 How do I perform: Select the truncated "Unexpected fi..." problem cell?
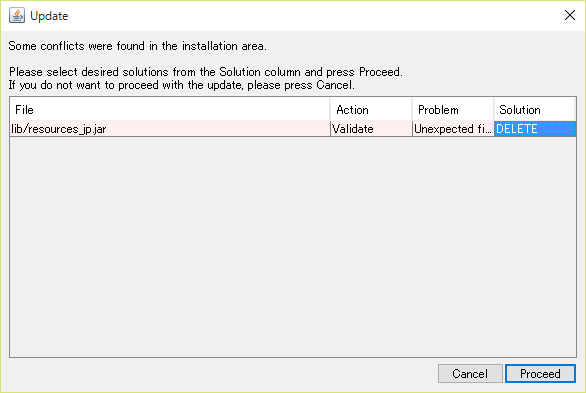point(453,129)
